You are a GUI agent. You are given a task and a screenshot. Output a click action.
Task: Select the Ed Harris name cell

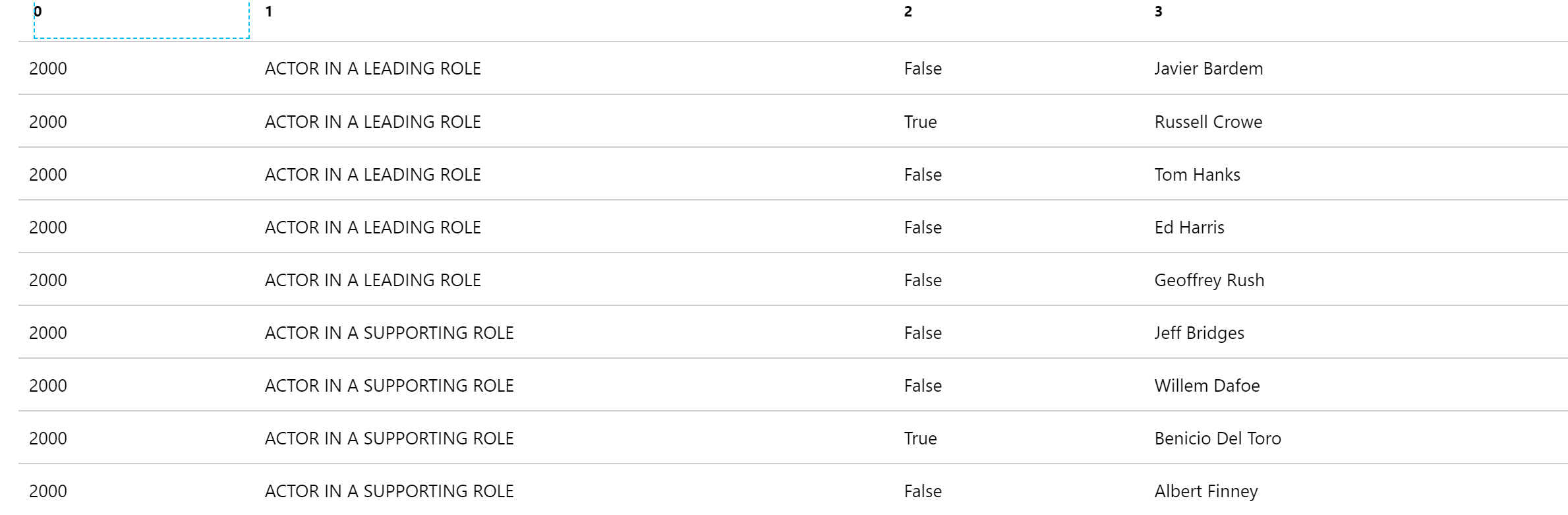[1189, 227]
